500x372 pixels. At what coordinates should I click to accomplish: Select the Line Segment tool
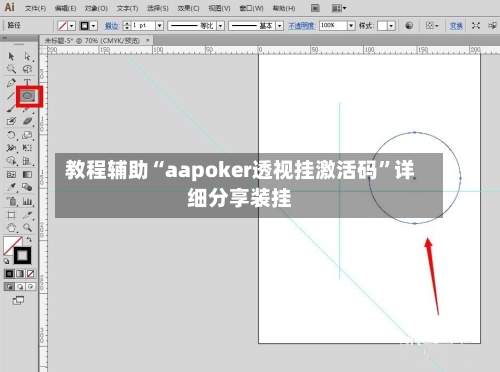tap(11, 96)
